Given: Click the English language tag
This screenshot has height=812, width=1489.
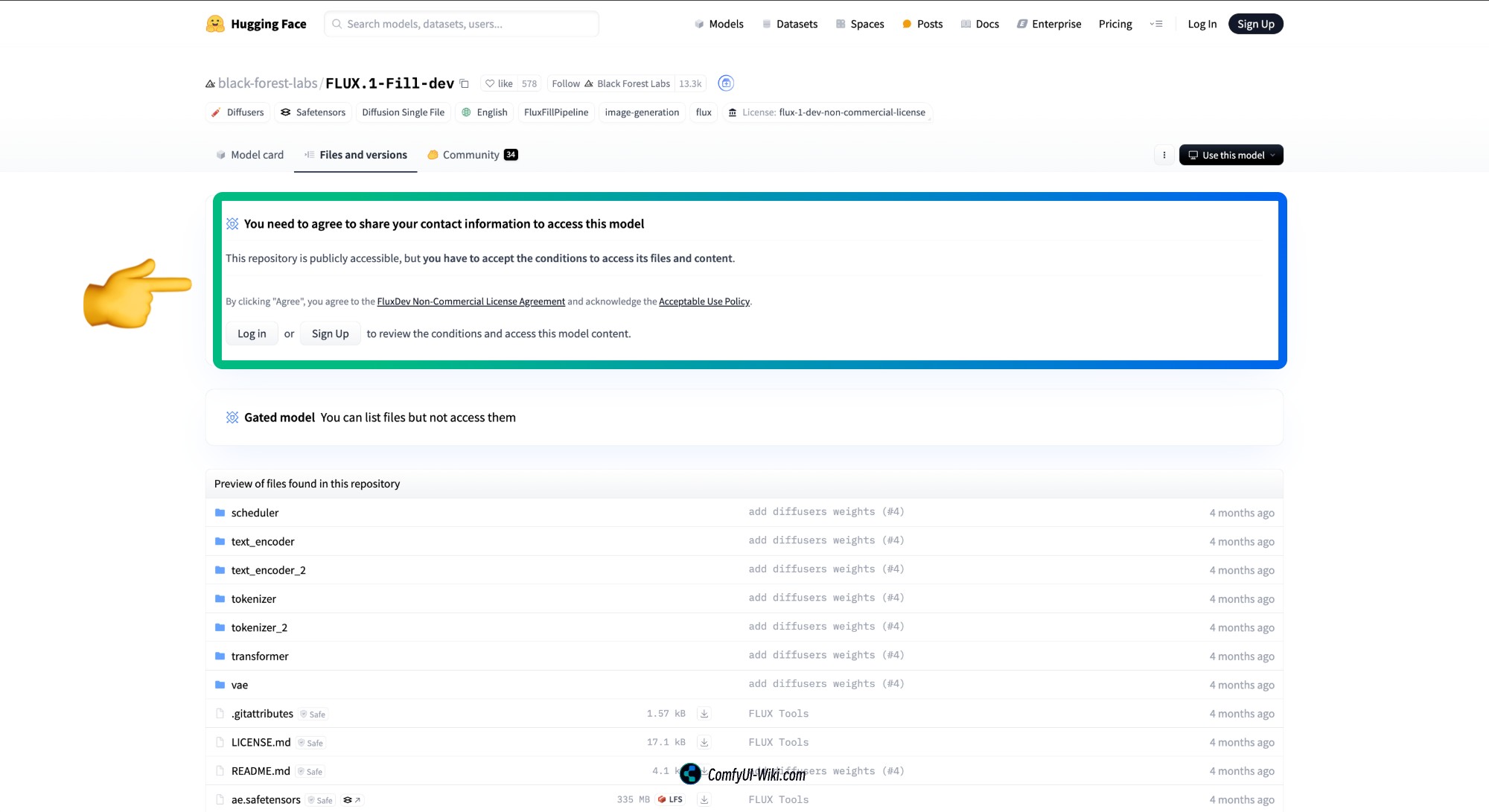Looking at the screenshot, I should (x=485, y=112).
